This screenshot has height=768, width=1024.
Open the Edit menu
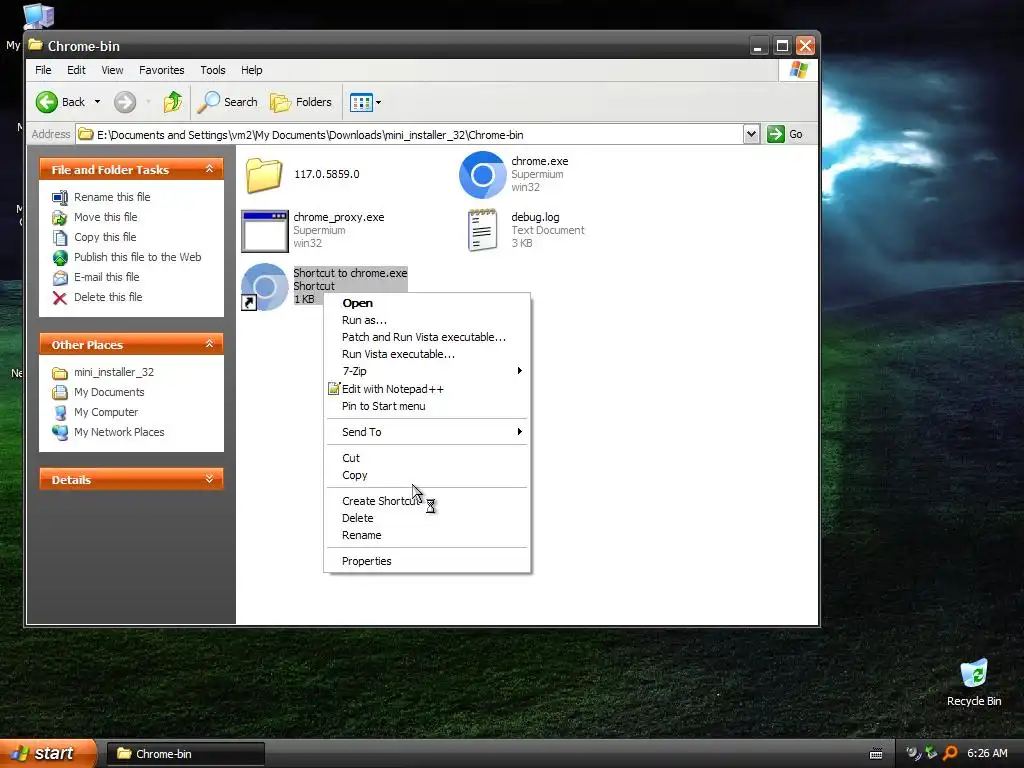point(76,70)
